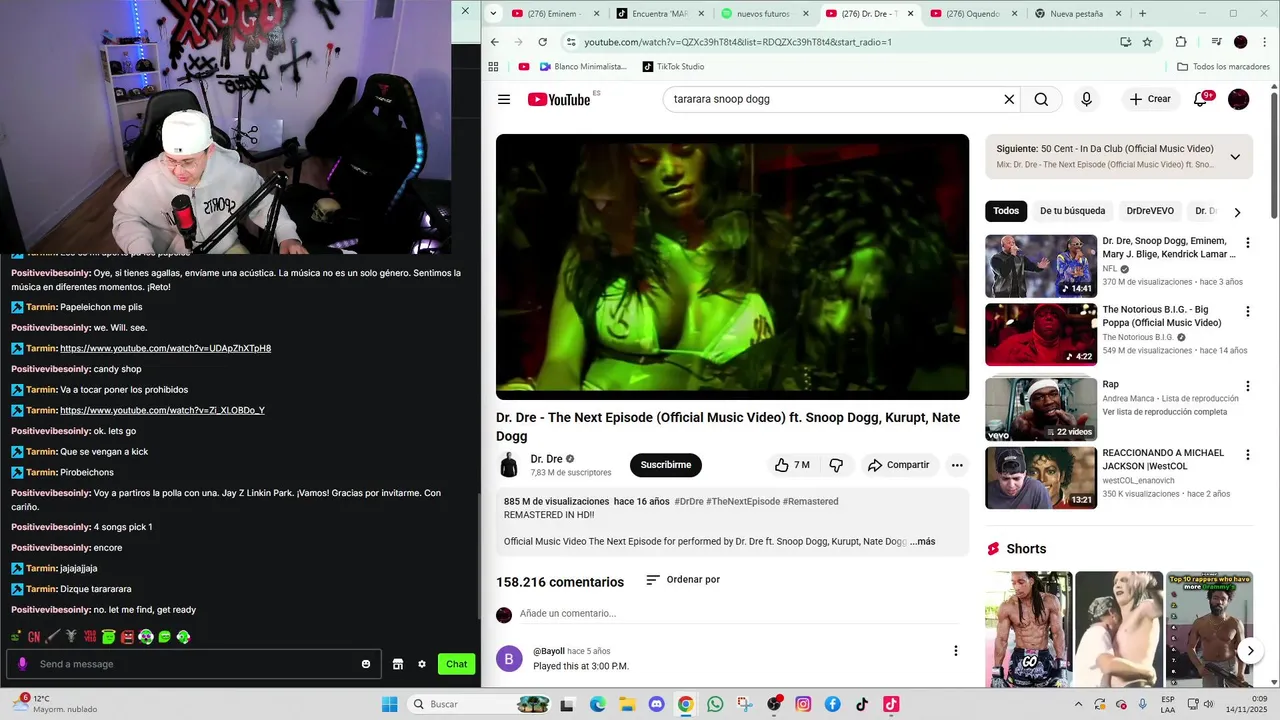Like the Dr. Dre video
The height and width of the screenshot is (720, 1280).
[x=792, y=465]
